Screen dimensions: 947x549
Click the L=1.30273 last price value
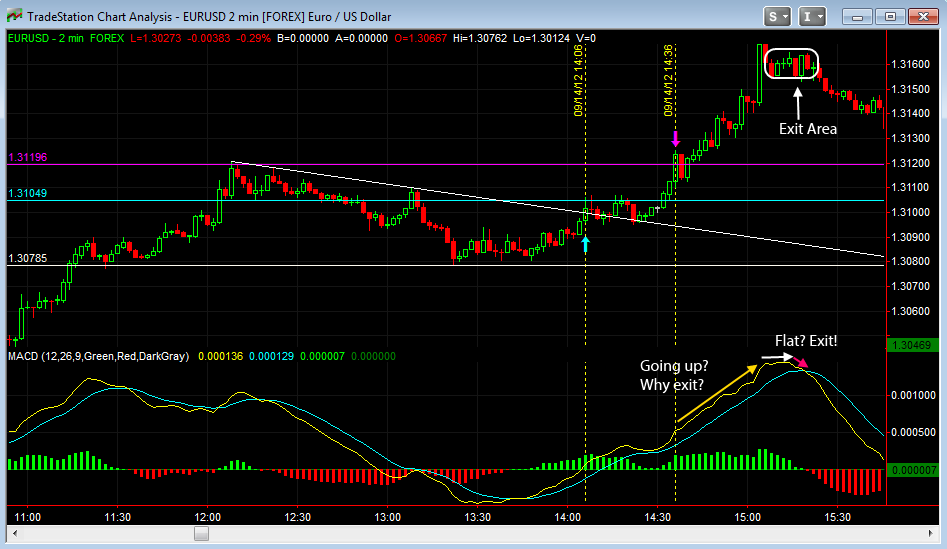[156, 38]
